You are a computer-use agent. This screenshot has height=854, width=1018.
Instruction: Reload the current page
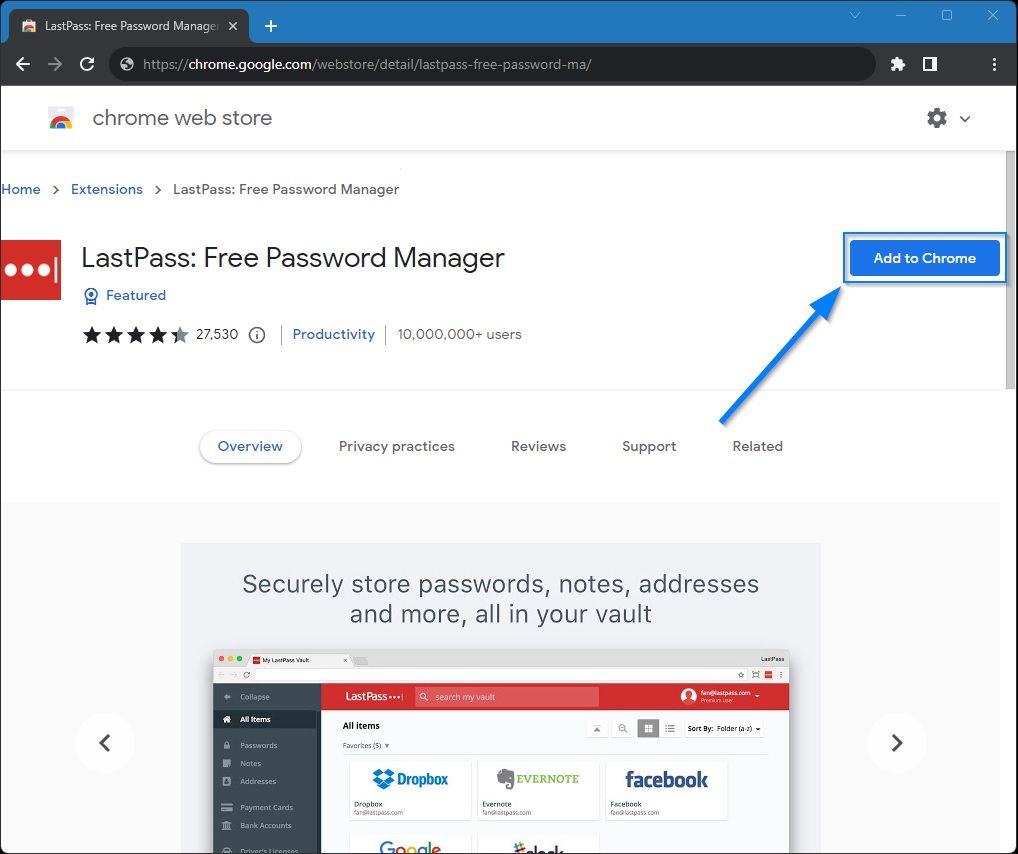click(86, 63)
